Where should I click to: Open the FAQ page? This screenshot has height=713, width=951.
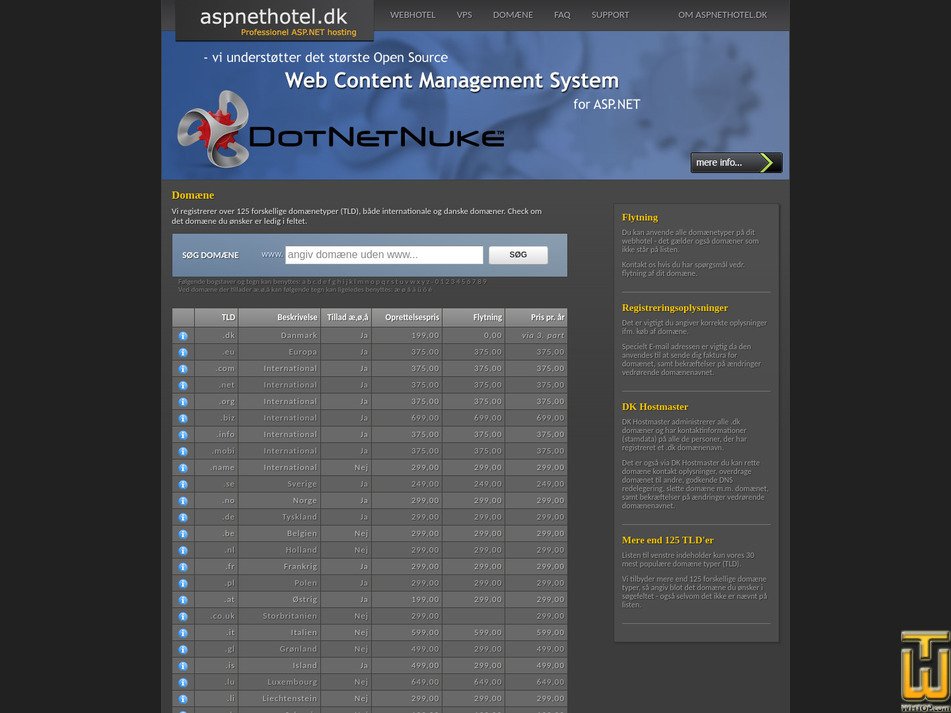pos(562,15)
